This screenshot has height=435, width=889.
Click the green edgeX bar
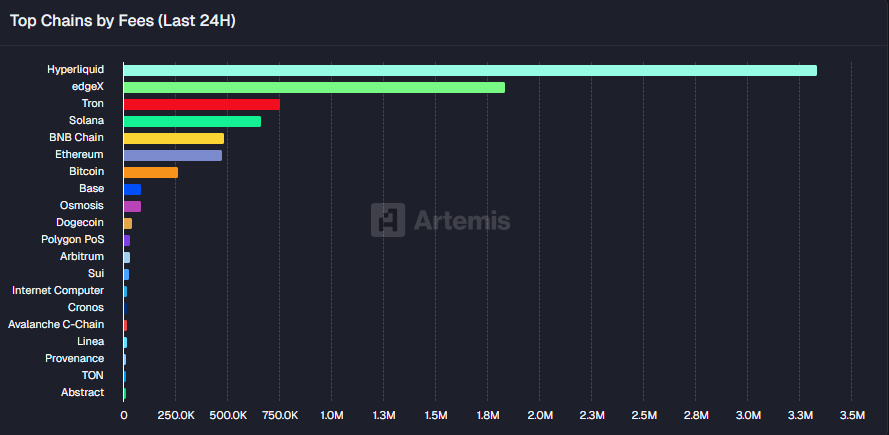[x=314, y=87]
